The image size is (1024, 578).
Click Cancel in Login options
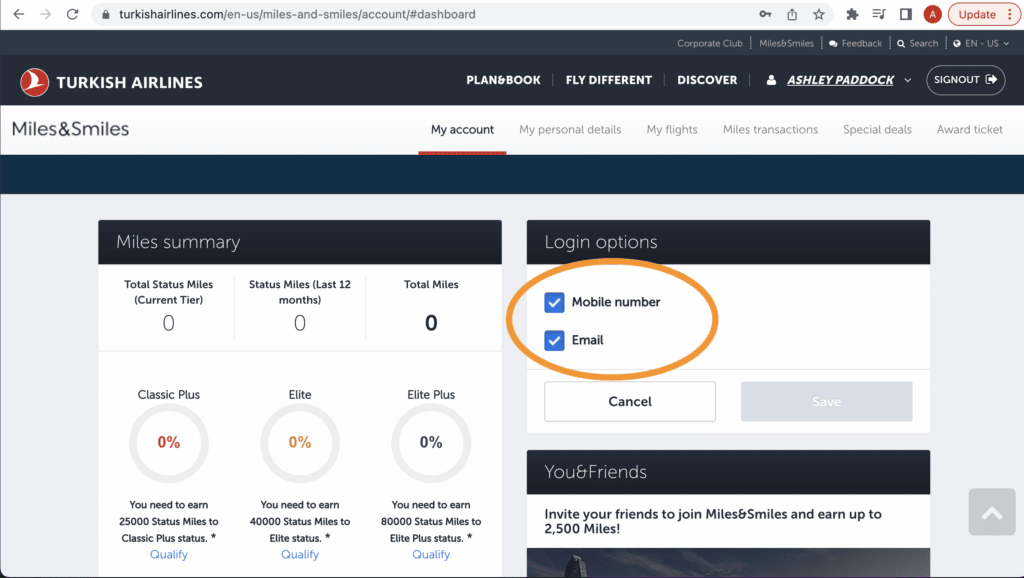pos(630,402)
